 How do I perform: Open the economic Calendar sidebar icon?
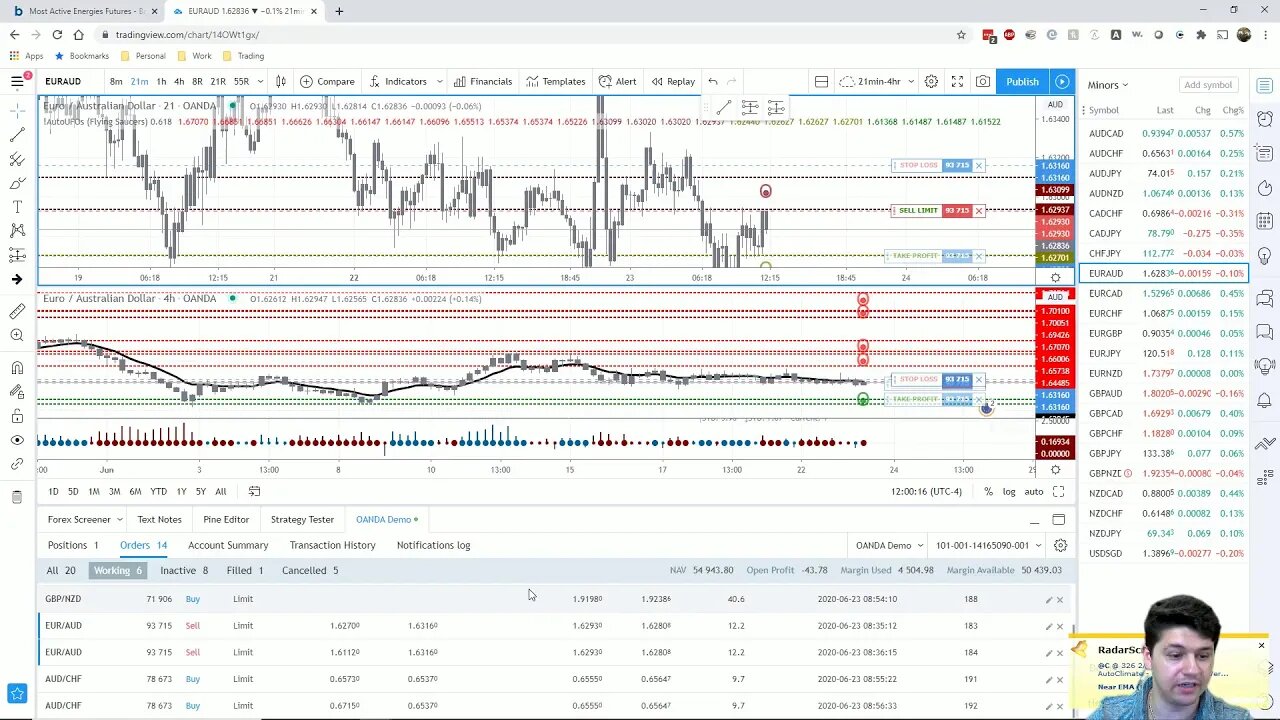point(1265,220)
